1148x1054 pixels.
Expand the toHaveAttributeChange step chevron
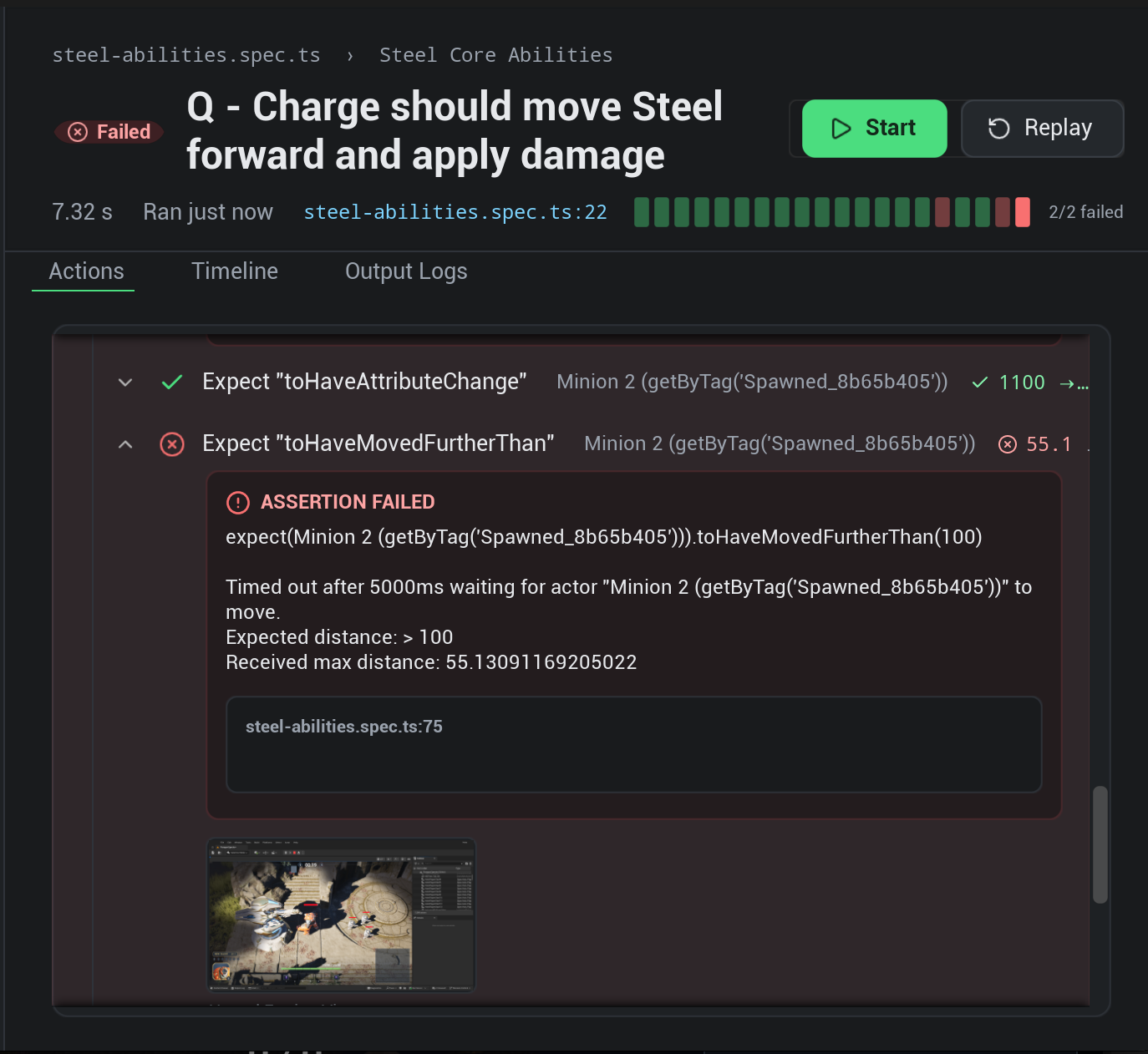tap(125, 383)
